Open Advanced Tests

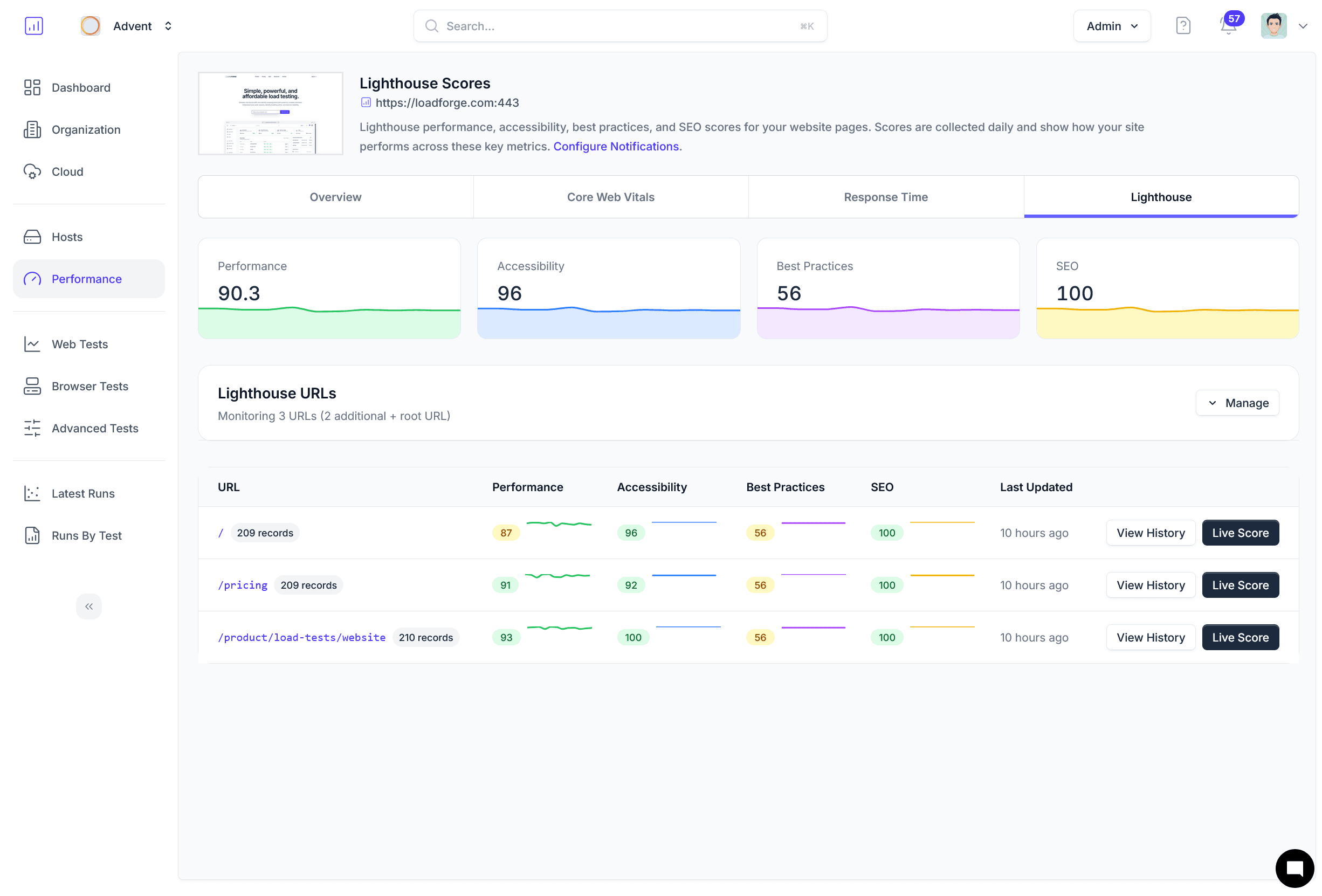94,428
